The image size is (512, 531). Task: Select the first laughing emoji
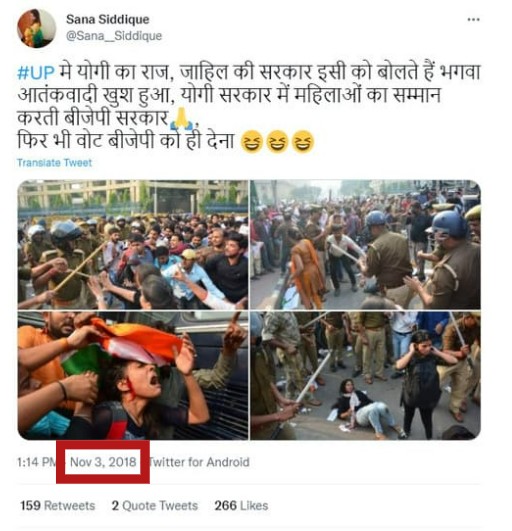tap(252, 142)
